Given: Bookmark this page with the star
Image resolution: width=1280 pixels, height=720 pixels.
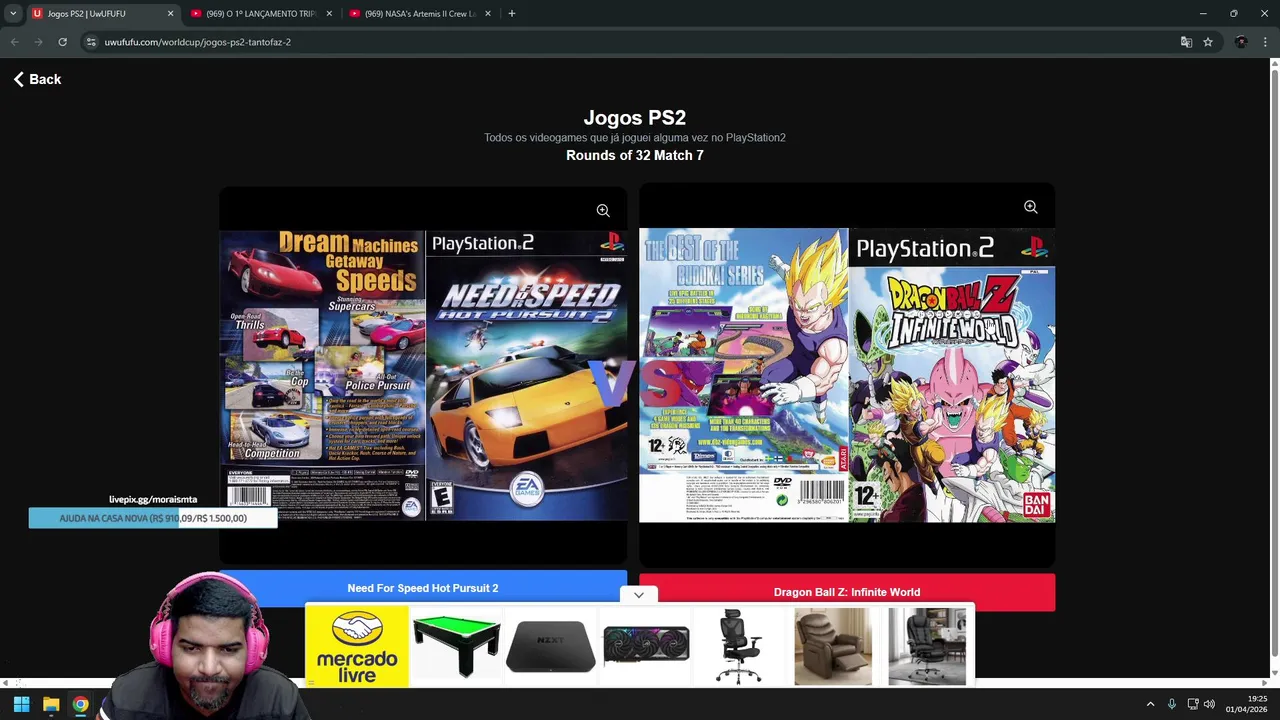Looking at the screenshot, I should 1208,42.
